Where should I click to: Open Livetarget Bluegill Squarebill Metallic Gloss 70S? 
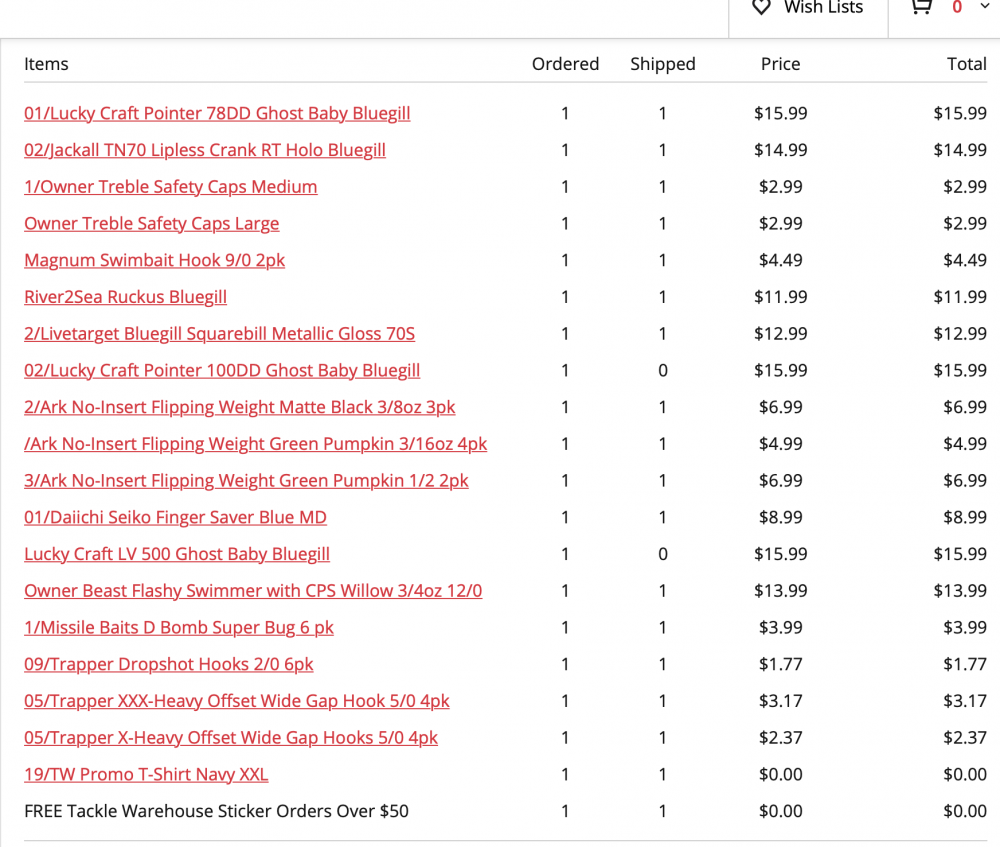tap(219, 334)
